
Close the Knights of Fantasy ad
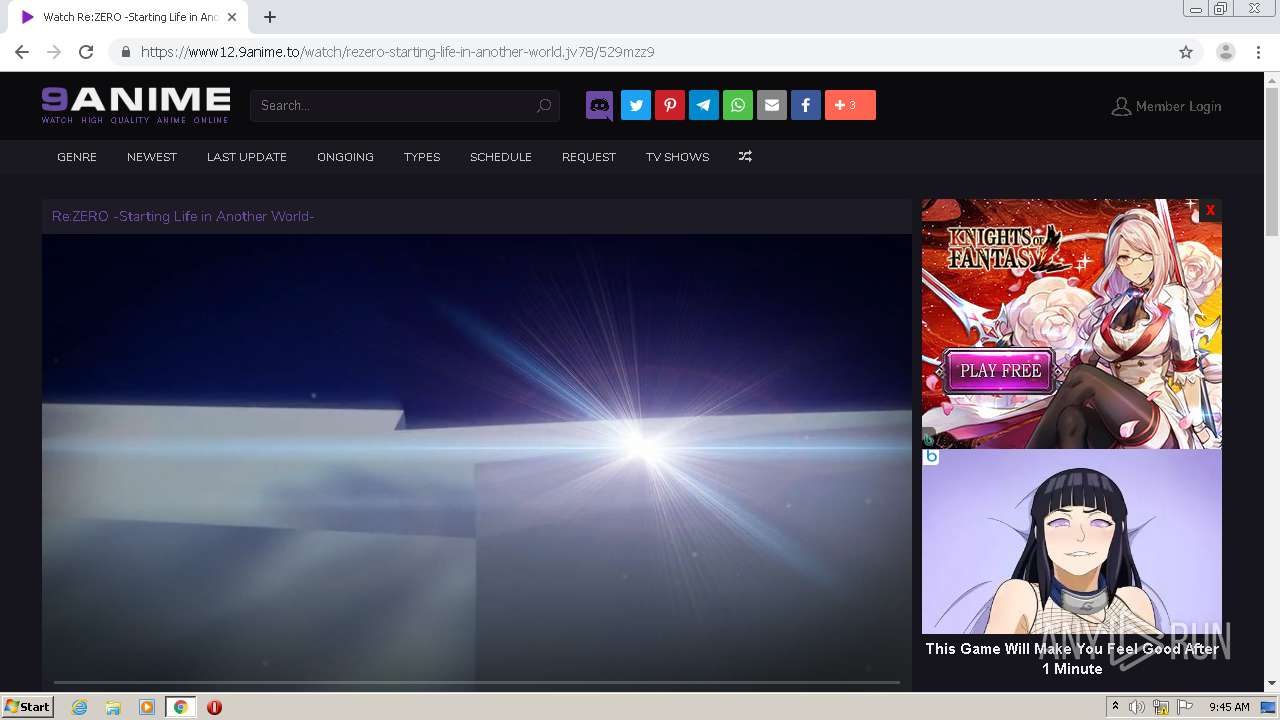coord(1210,210)
